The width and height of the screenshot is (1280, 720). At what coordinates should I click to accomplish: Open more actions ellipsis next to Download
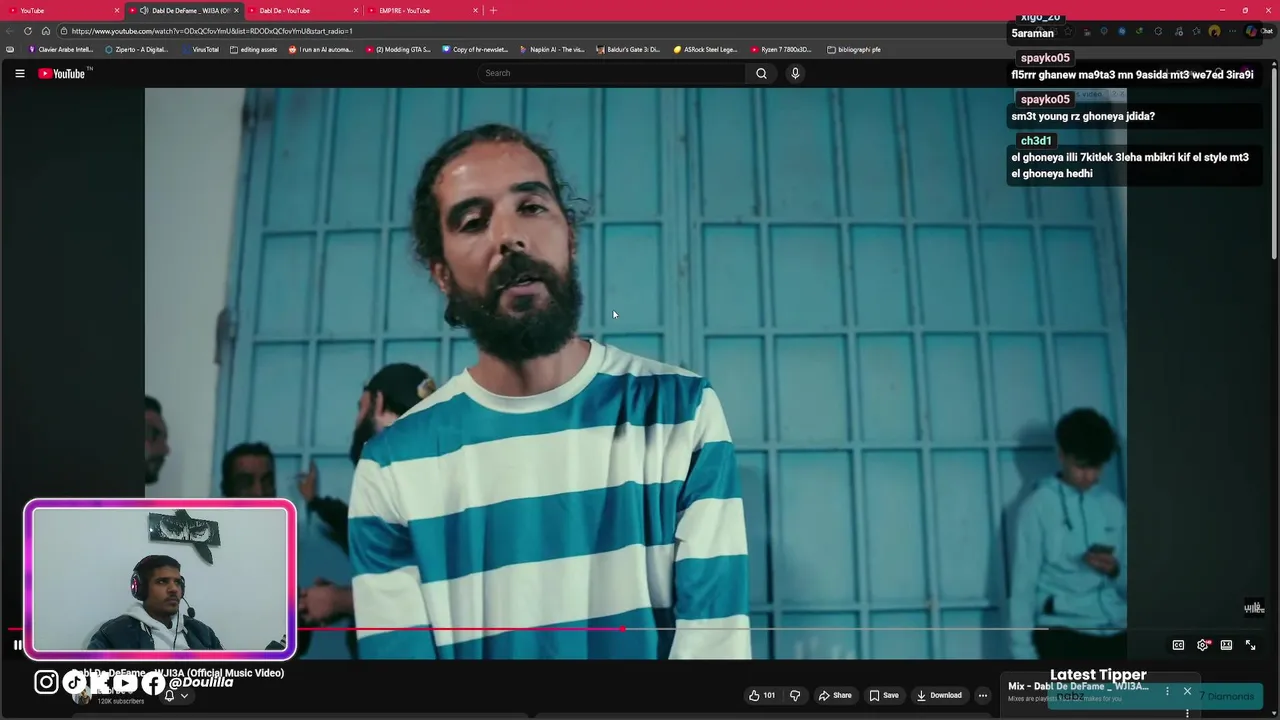983,695
